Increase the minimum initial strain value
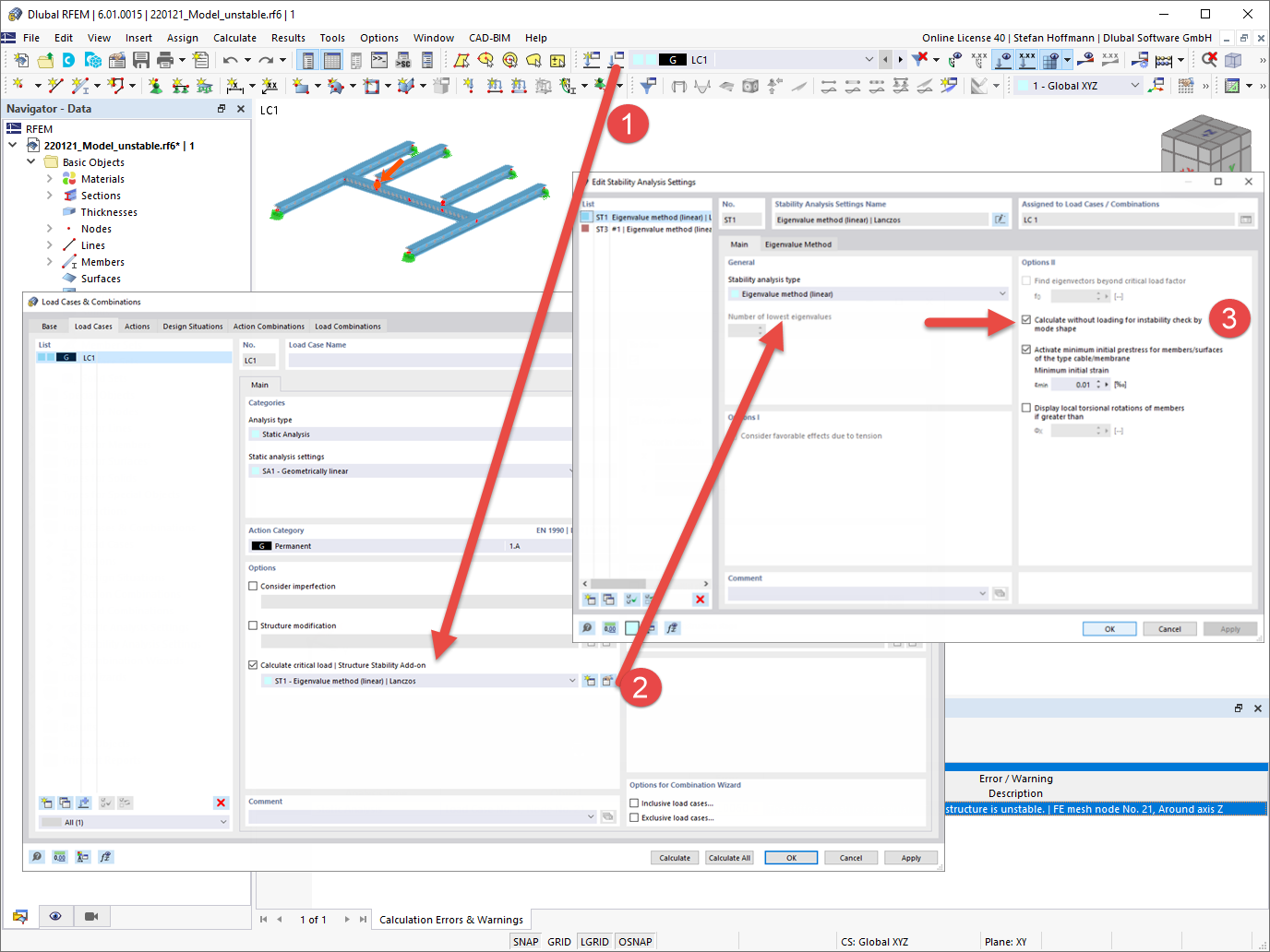Screen dimensions: 1270x952 pos(1098,380)
